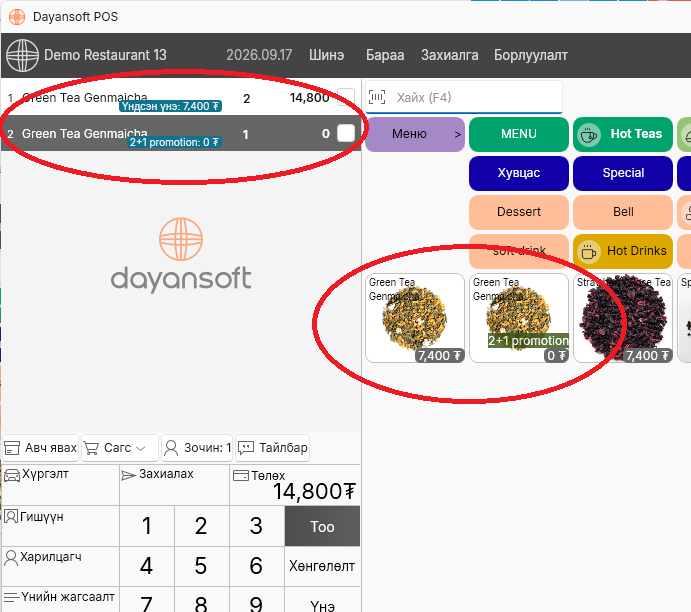Tap keypad digit 2
Image resolution: width=691 pixels, height=612 pixels.
tap(201, 526)
